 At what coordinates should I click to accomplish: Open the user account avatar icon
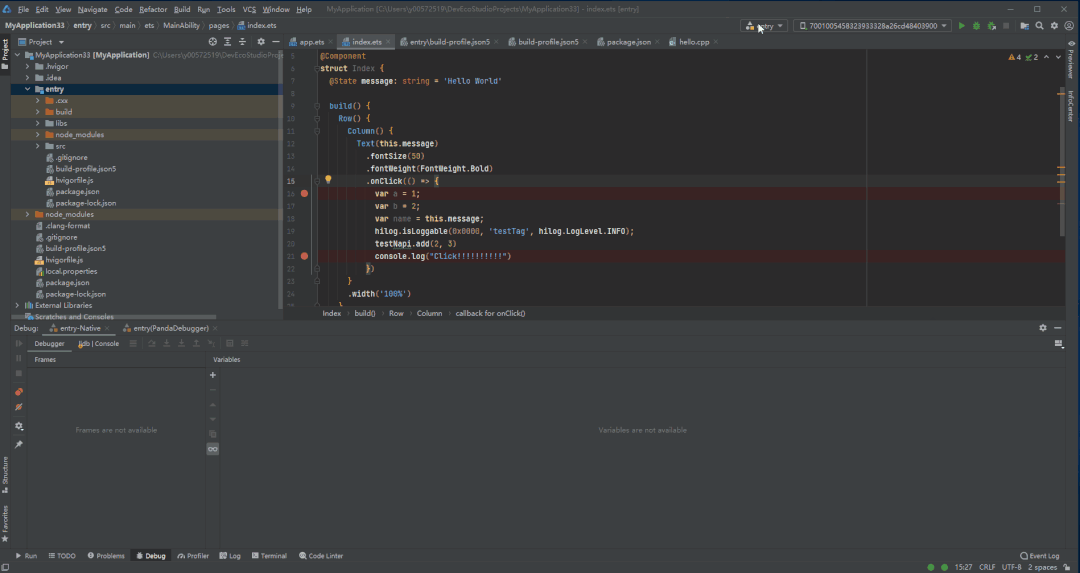(x=1069, y=25)
